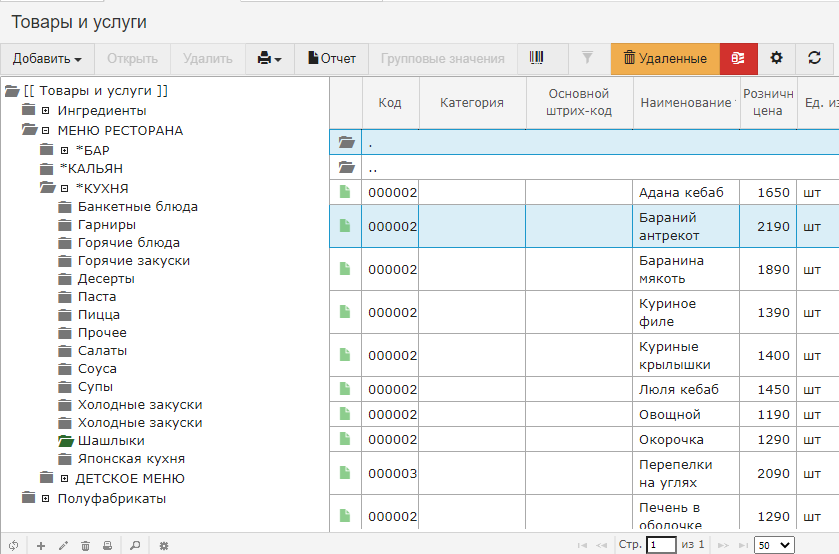The width and height of the screenshot is (839, 554).
Task: Open settings via the top gear icon
Action: click(x=776, y=59)
